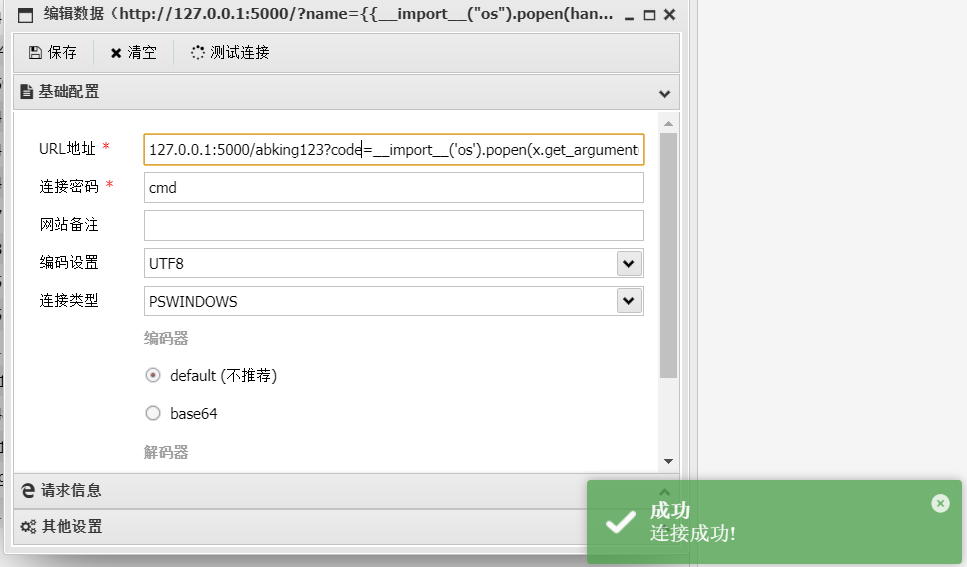Click the URL地址 input field

tap(394, 150)
